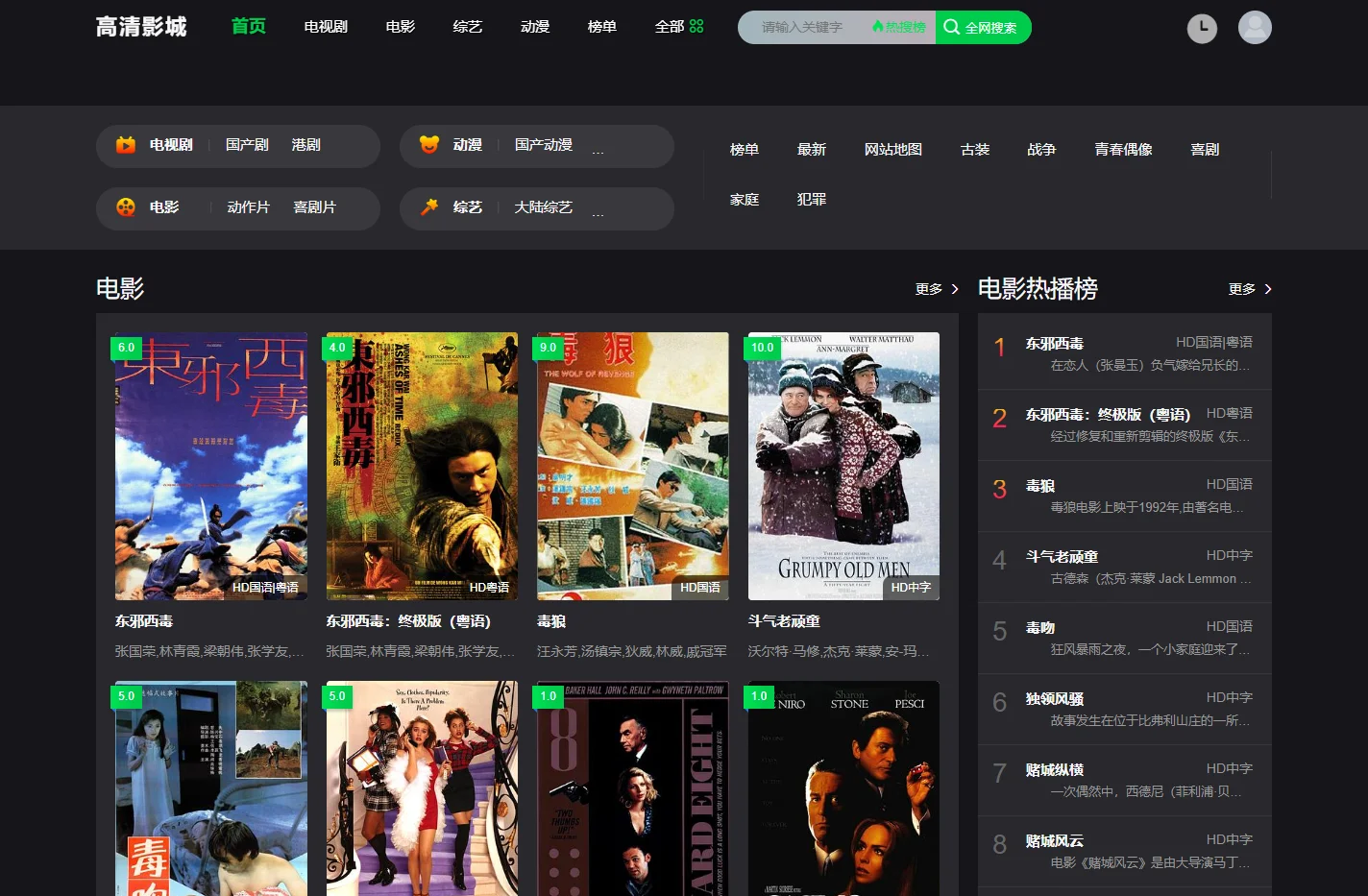Click the hot search flame 热搜榜

(x=899, y=27)
